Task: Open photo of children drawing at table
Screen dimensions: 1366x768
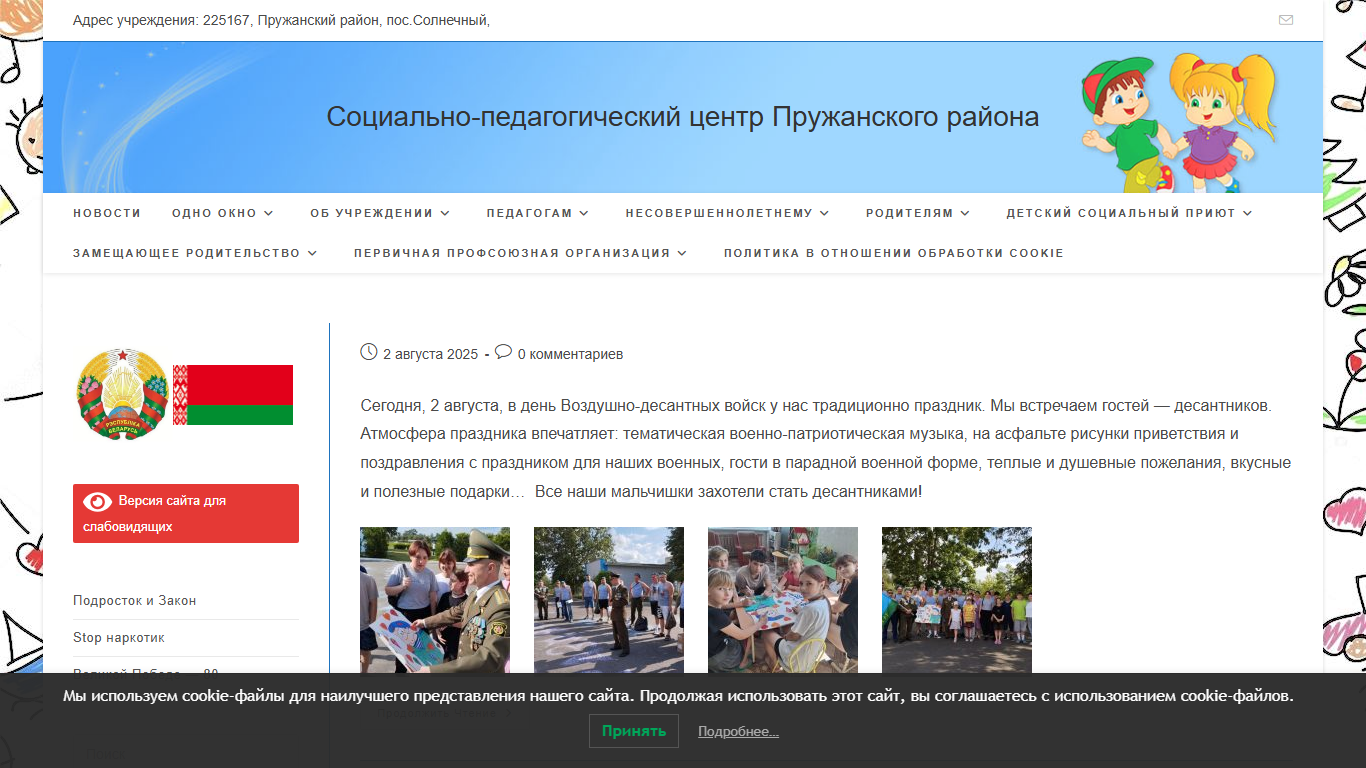Action: coord(783,600)
